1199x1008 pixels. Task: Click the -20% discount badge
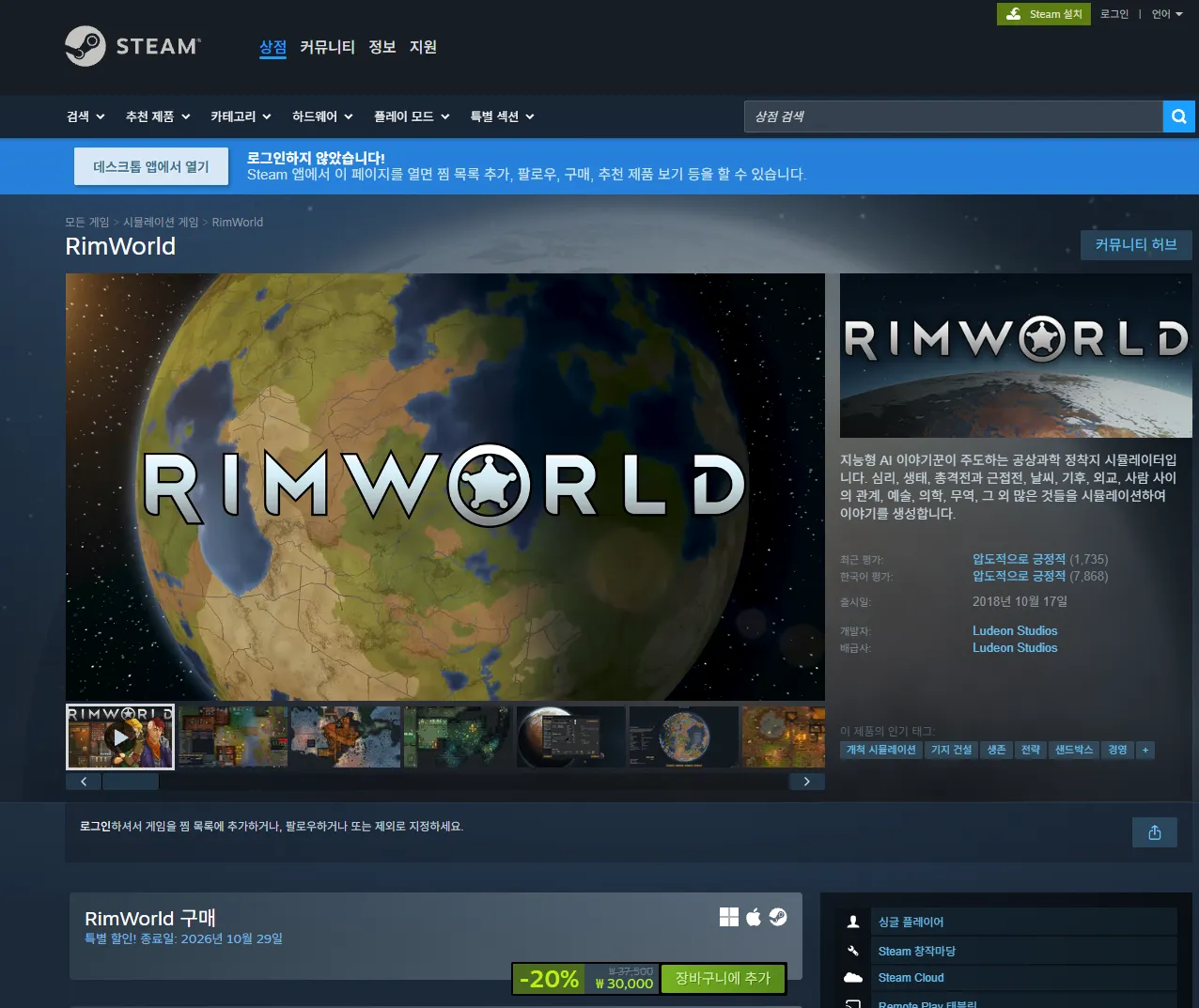549,979
